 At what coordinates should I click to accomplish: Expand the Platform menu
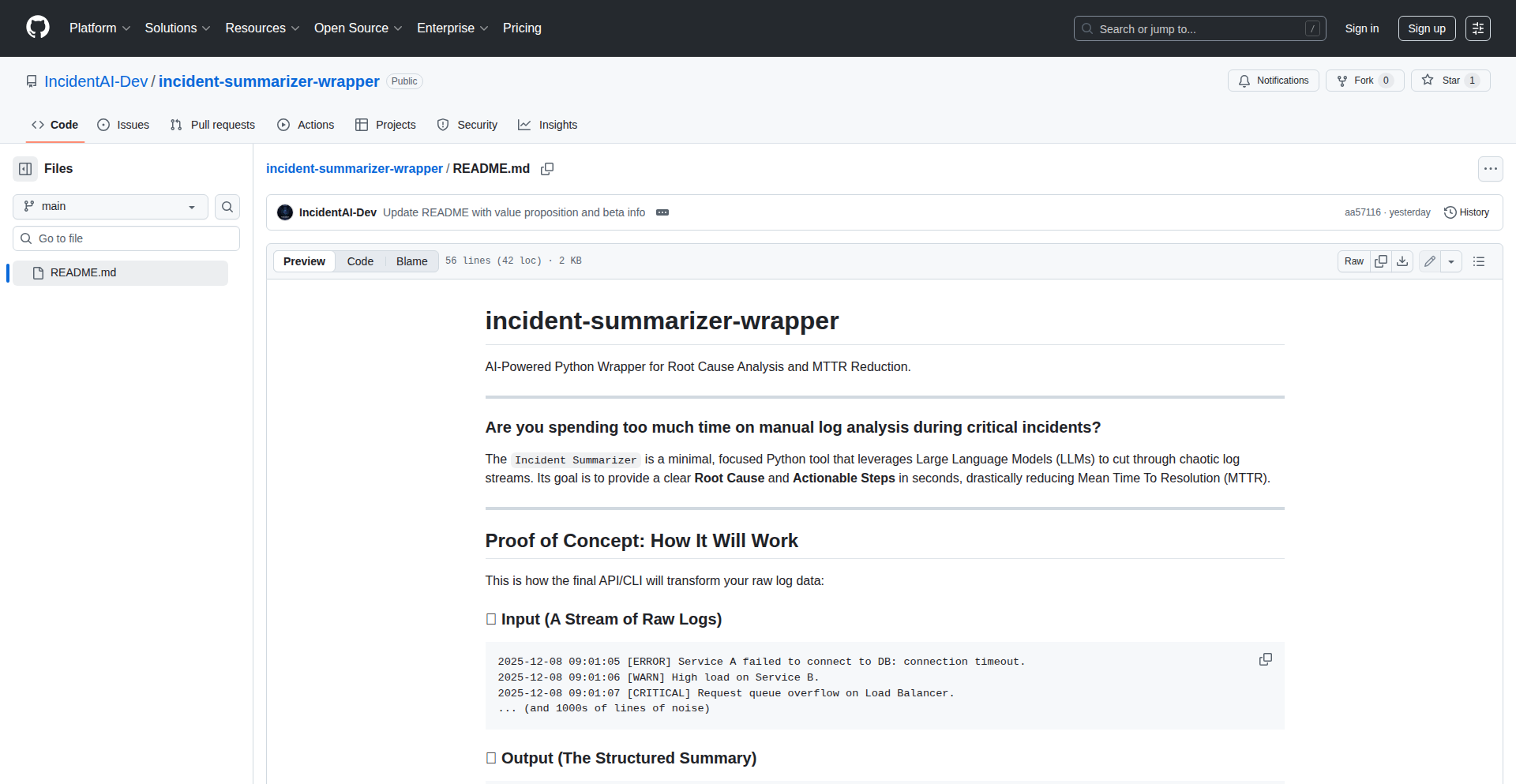coord(99,28)
